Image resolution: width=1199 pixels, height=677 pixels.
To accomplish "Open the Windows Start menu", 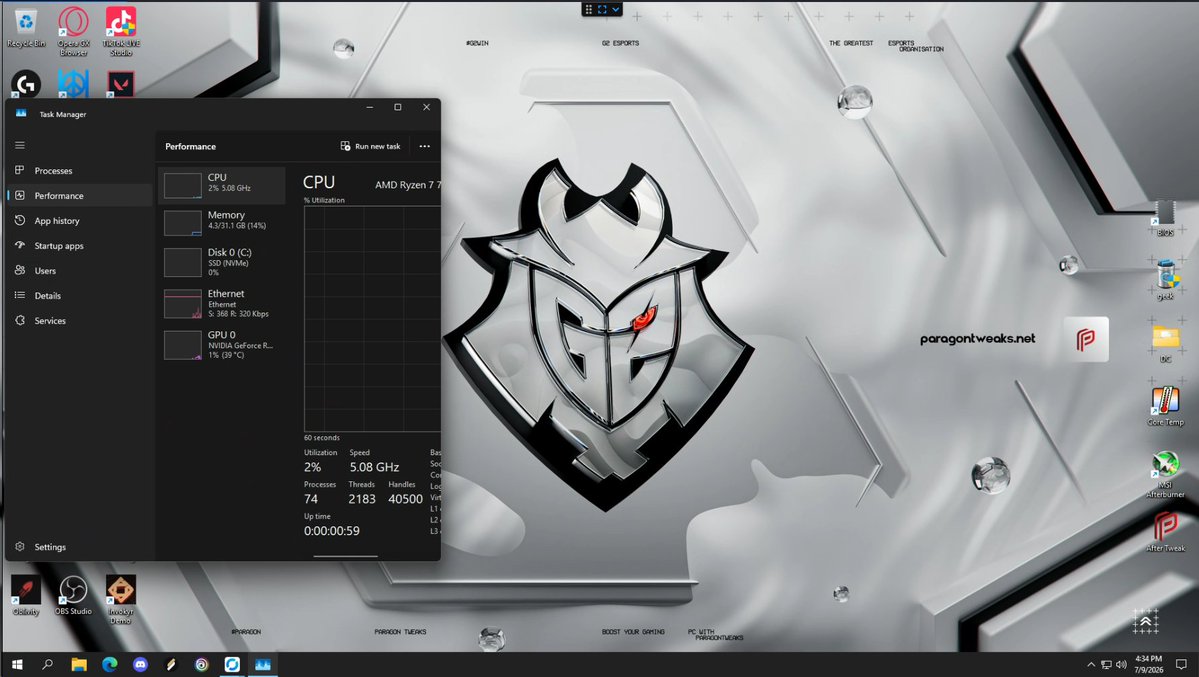I will [x=17, y=665].
